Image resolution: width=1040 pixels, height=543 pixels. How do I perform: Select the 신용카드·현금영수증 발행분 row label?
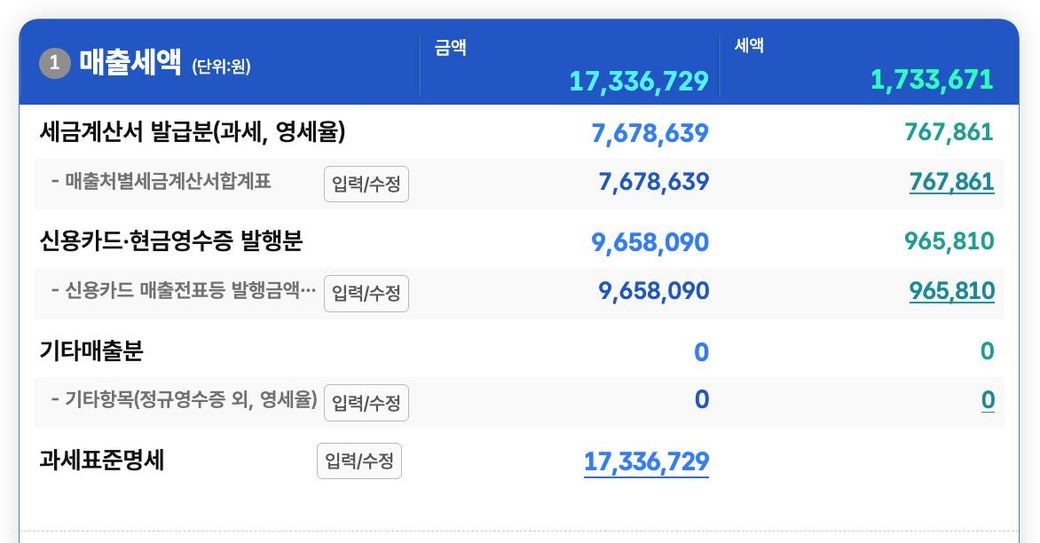point(171,241)
